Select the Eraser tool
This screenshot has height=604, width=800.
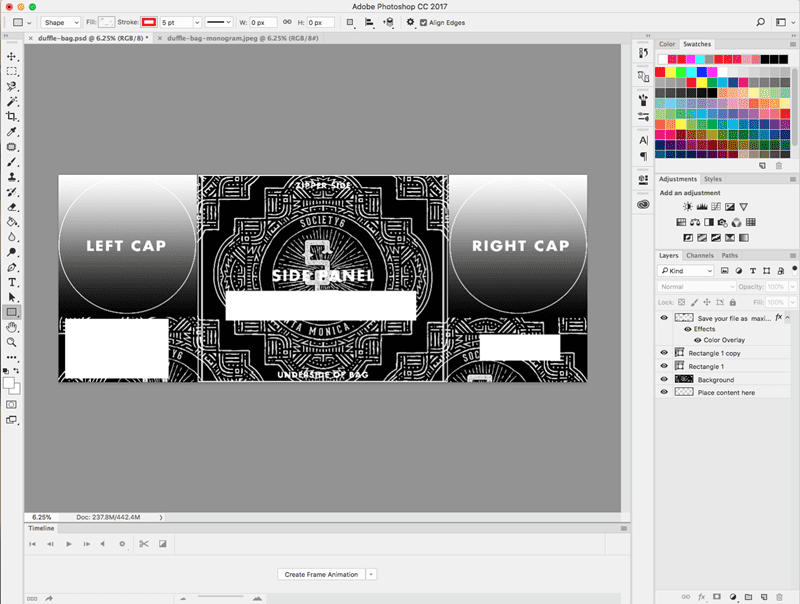pyautogui.click(x=12, y=207)
